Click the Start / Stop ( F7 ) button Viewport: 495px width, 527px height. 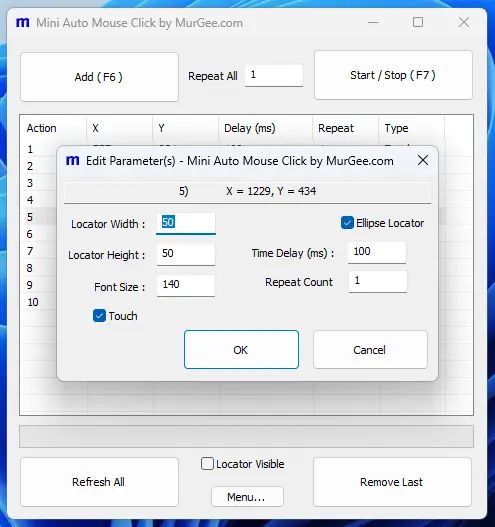pyautogui.click(x=393, y=75)
